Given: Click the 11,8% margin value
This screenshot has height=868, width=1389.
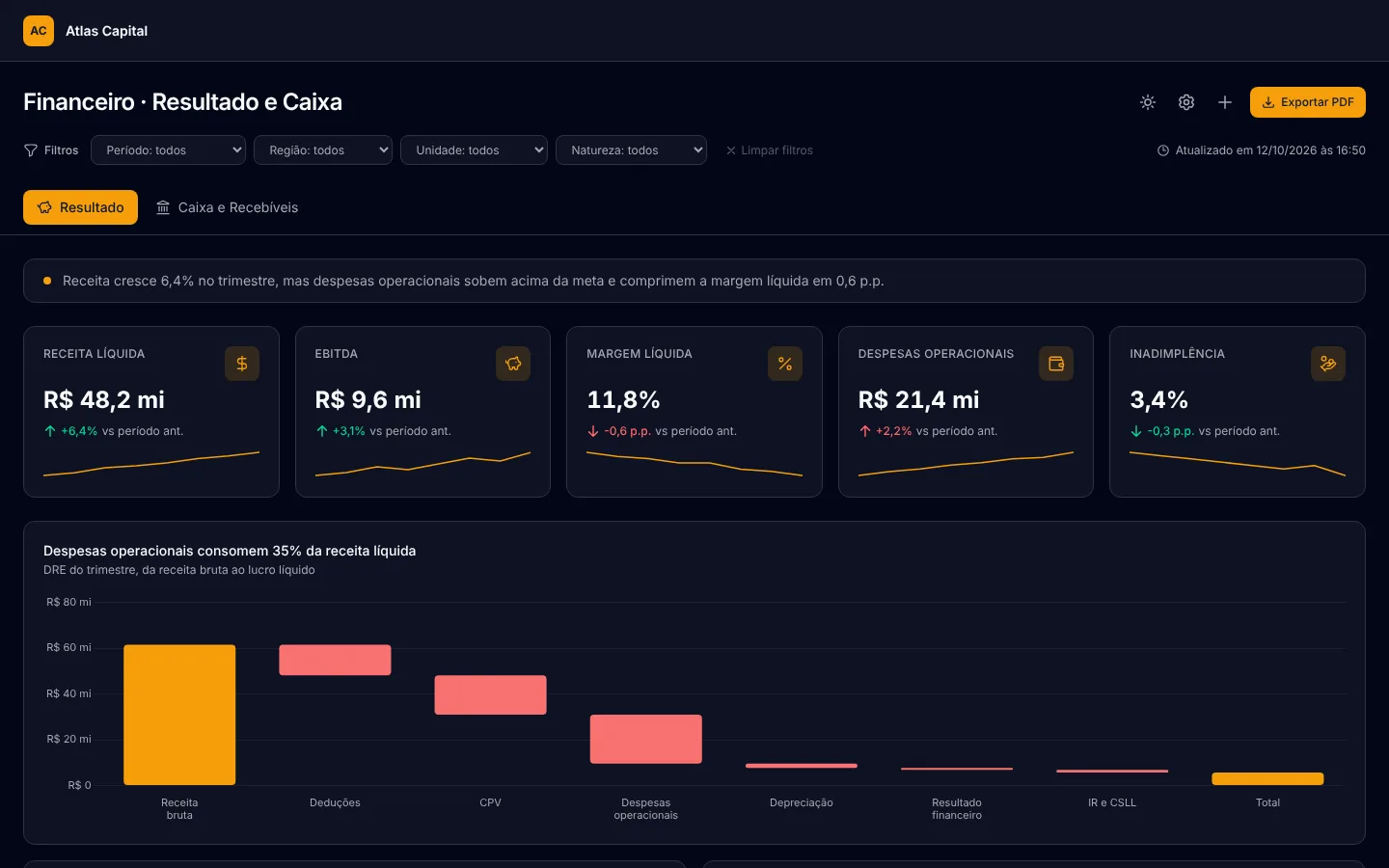Looking at the screenshot, I should [x=623, y=399].
